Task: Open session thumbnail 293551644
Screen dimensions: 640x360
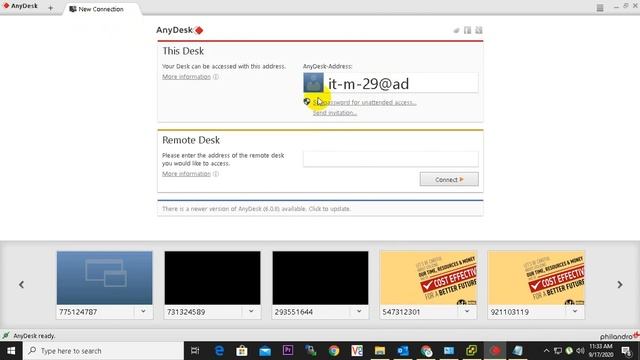Action: 320,278
